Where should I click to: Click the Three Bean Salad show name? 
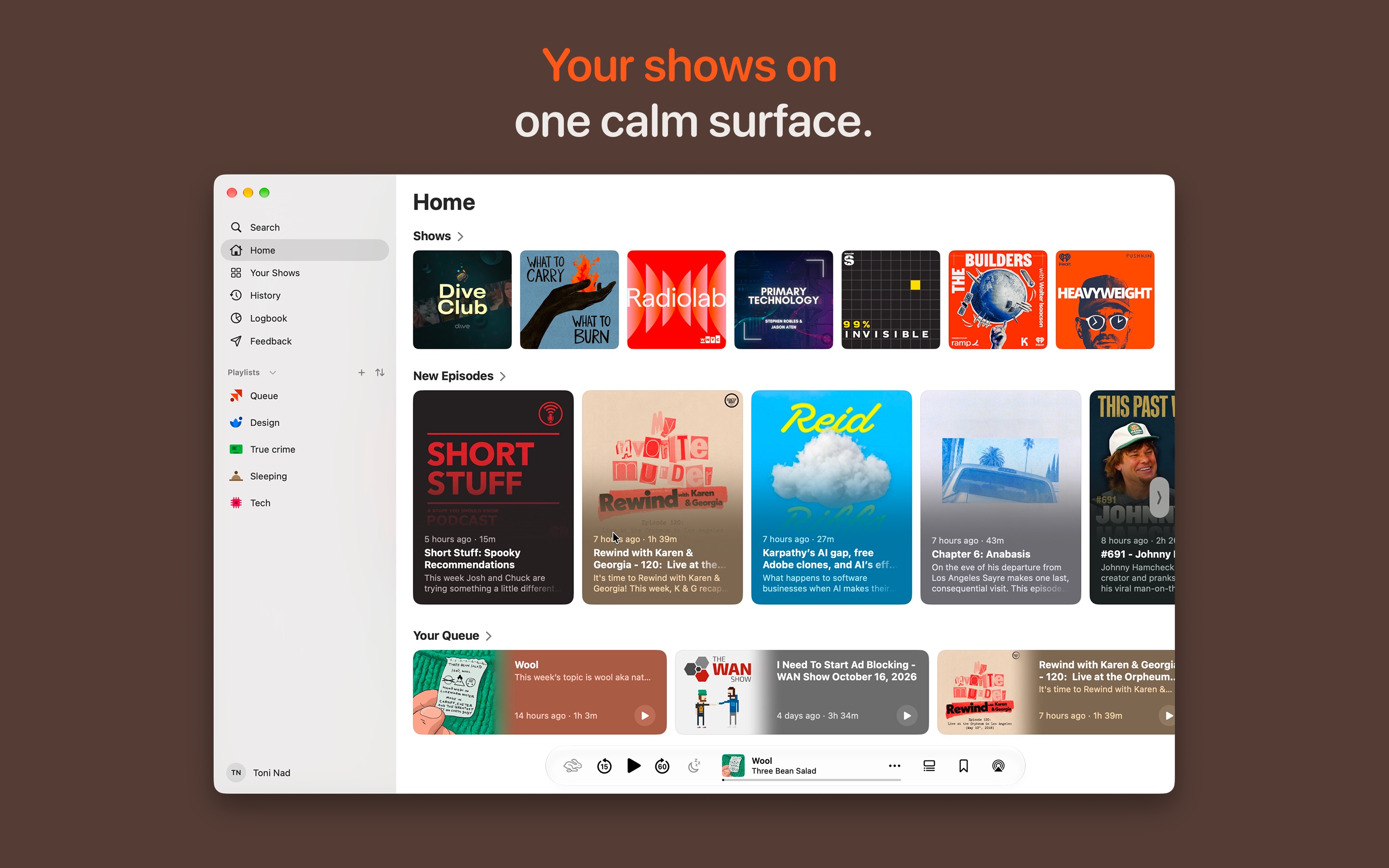click(783, 771)
